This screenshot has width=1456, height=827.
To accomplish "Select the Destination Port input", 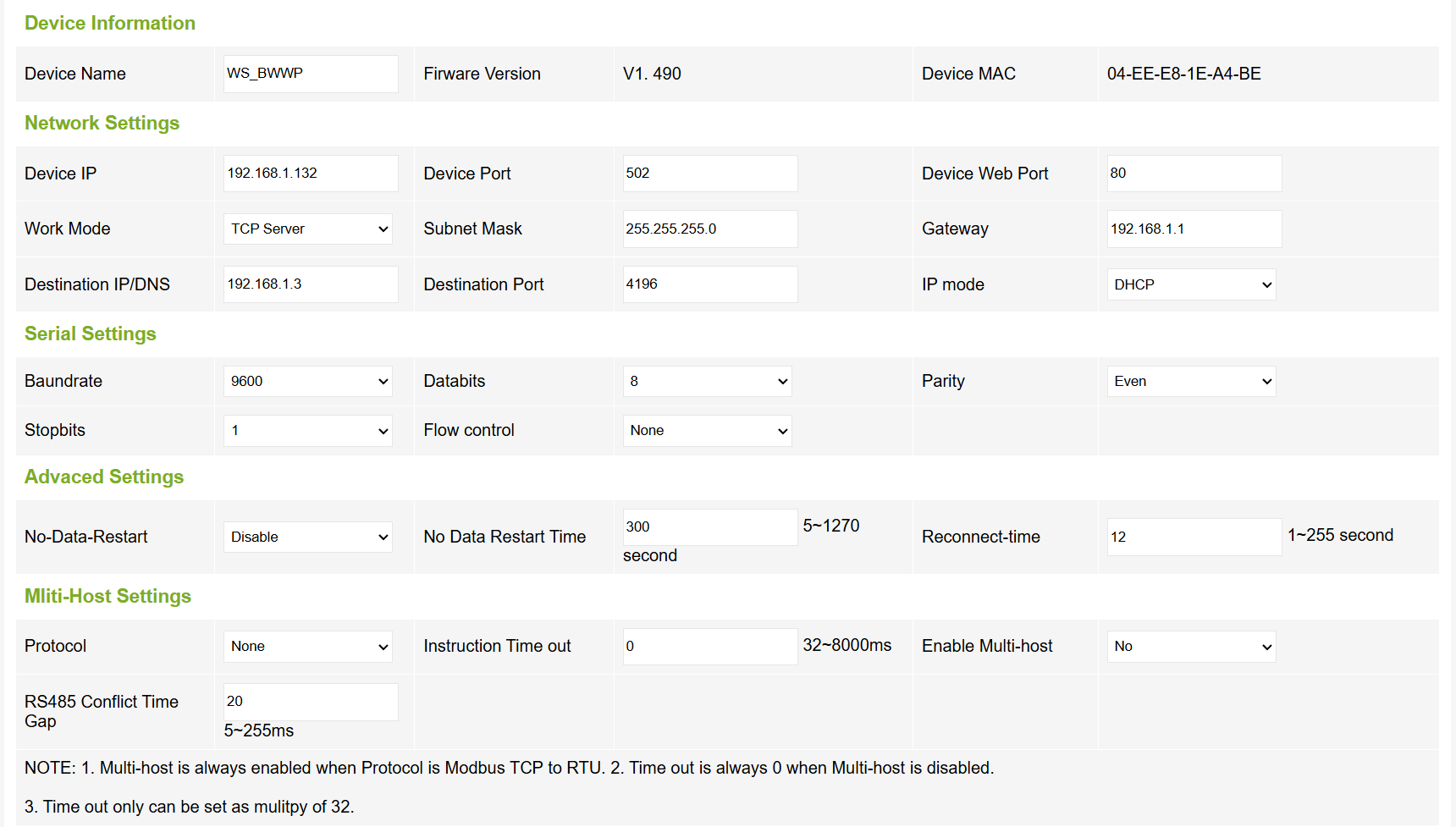I will tap(709, 284).
